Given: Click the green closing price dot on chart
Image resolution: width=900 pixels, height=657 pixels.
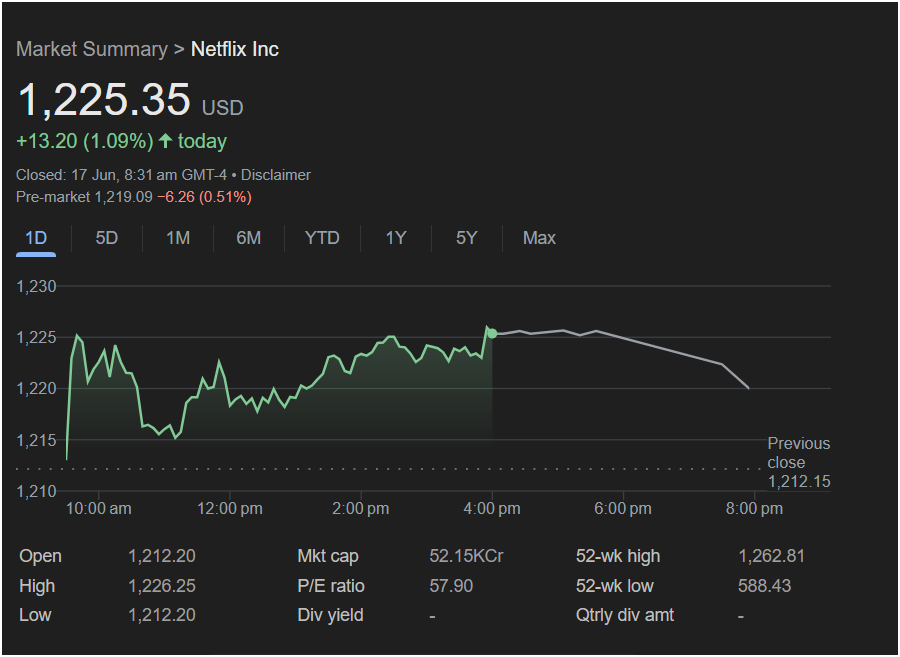Looking at the screenshot, I should [x=492, y=333].
